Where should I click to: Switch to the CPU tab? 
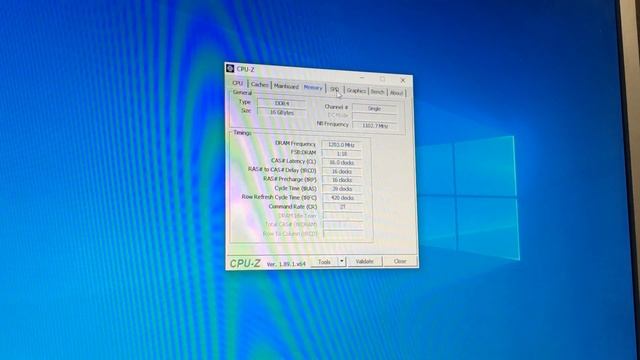pos(238,83)
